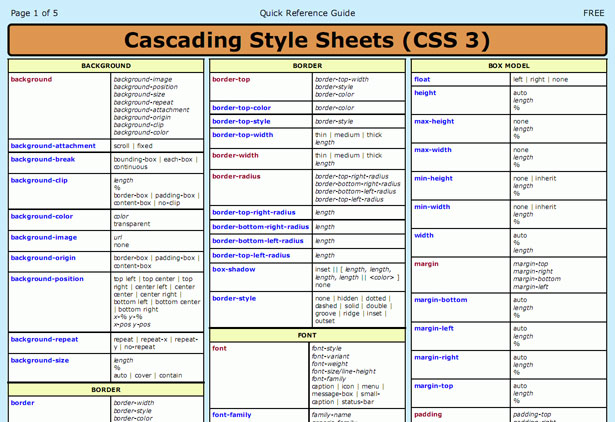Select the 'margin-bottom' property
The height and width of the screenshot is (422, 615).
(440, 300)
